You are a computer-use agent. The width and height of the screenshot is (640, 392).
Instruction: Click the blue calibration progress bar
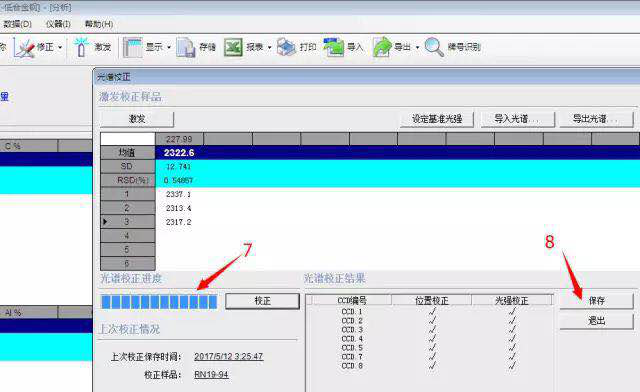point(159,302)
